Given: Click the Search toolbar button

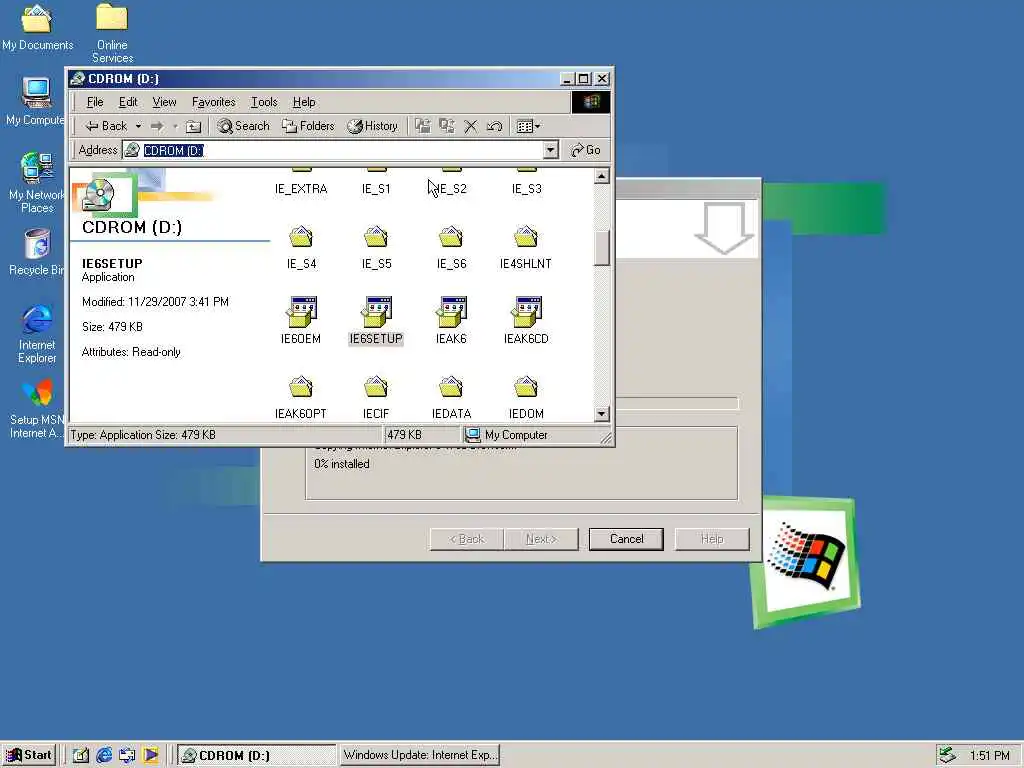Looking at the screenshot, I should click(x=244, y=126).
